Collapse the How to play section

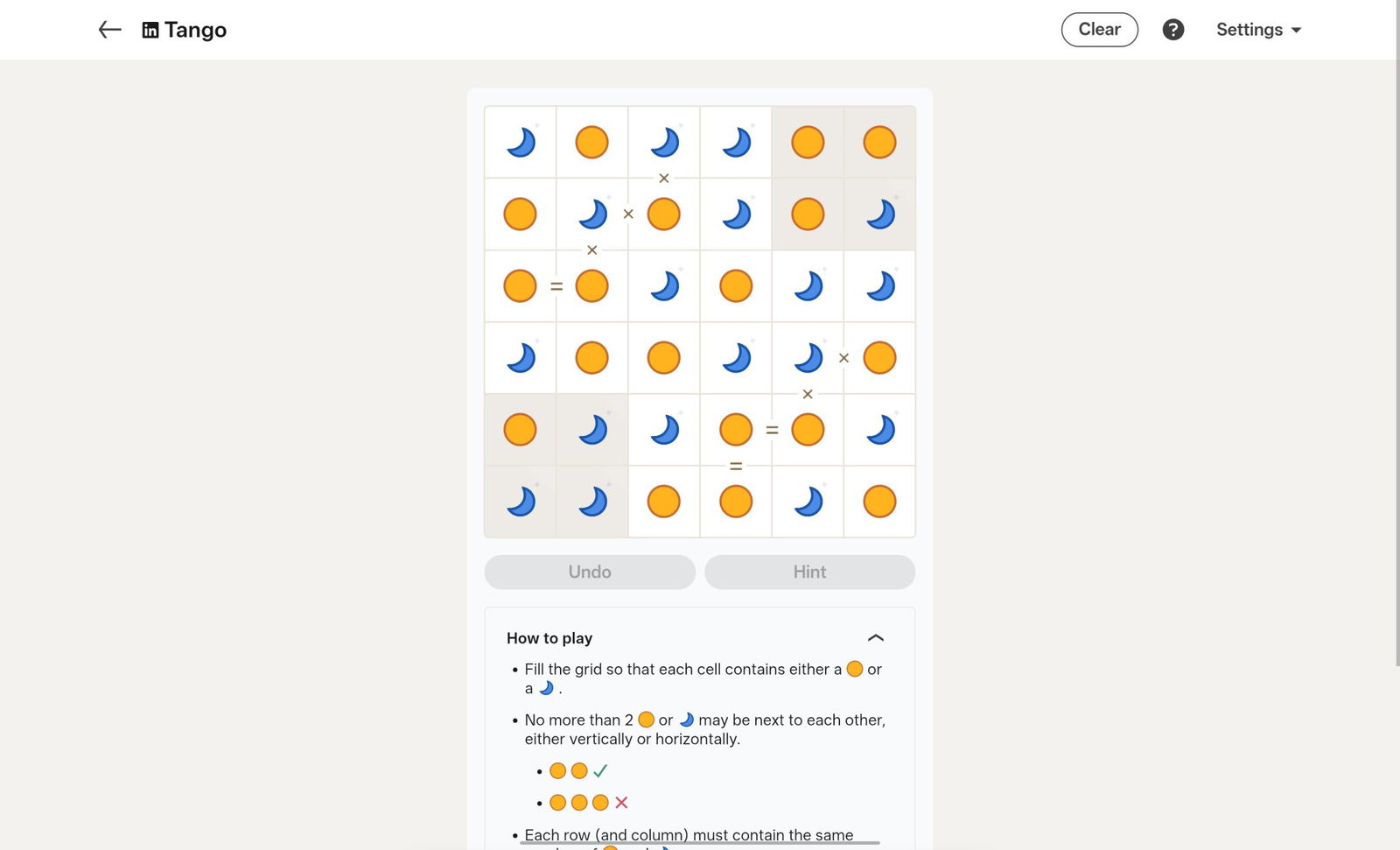pos(875,638)
